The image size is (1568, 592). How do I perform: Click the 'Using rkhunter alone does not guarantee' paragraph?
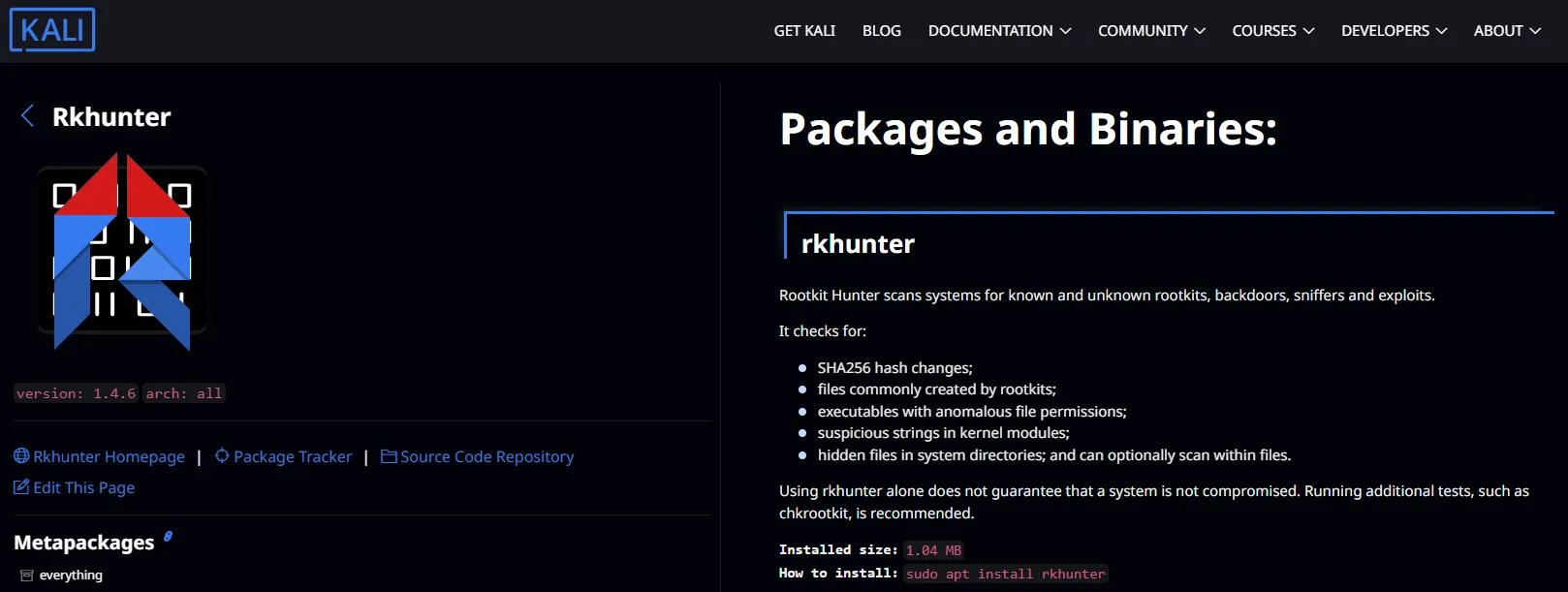point(1154,502)
